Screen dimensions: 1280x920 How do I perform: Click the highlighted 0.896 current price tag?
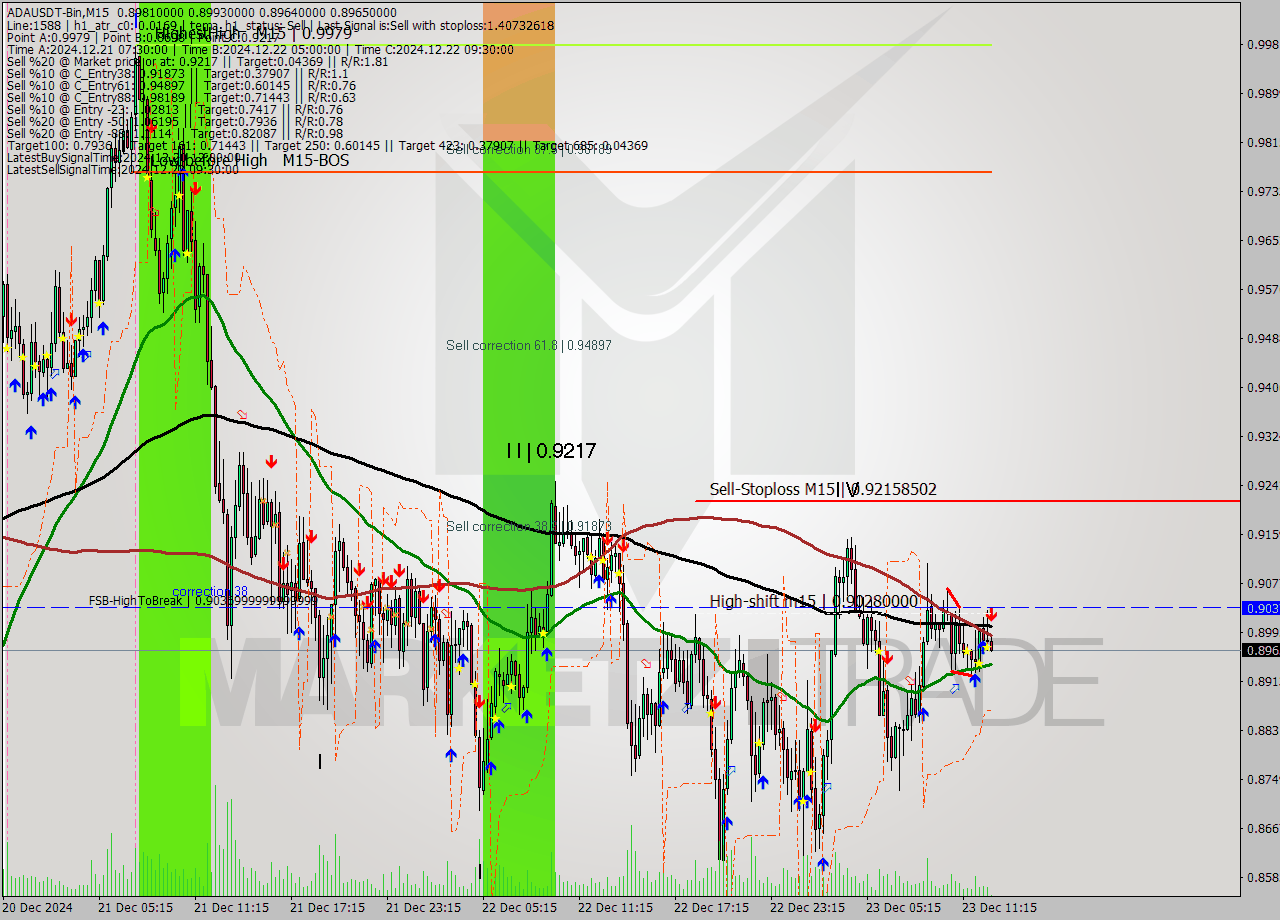tap(1260, 650)
